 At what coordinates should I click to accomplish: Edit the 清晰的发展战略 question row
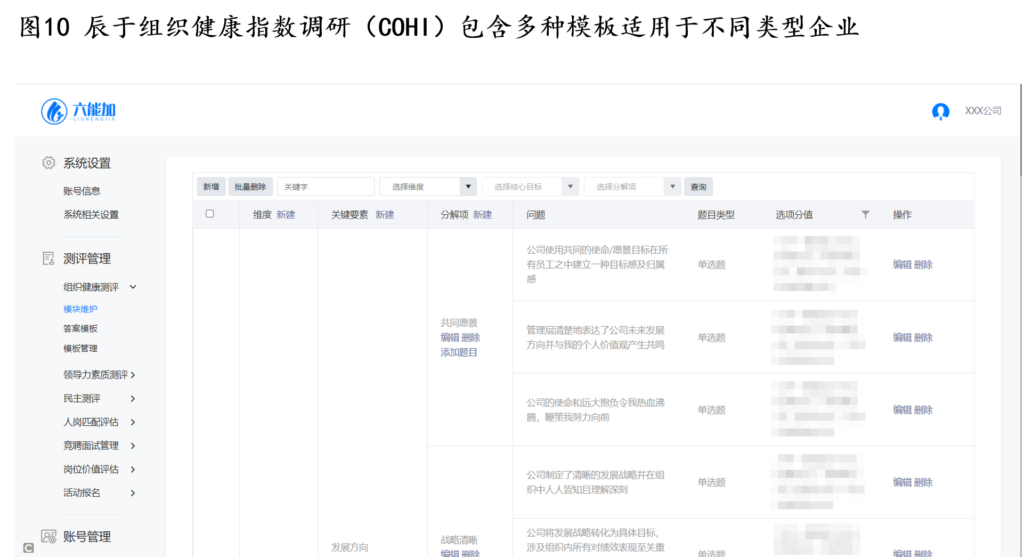902,483
